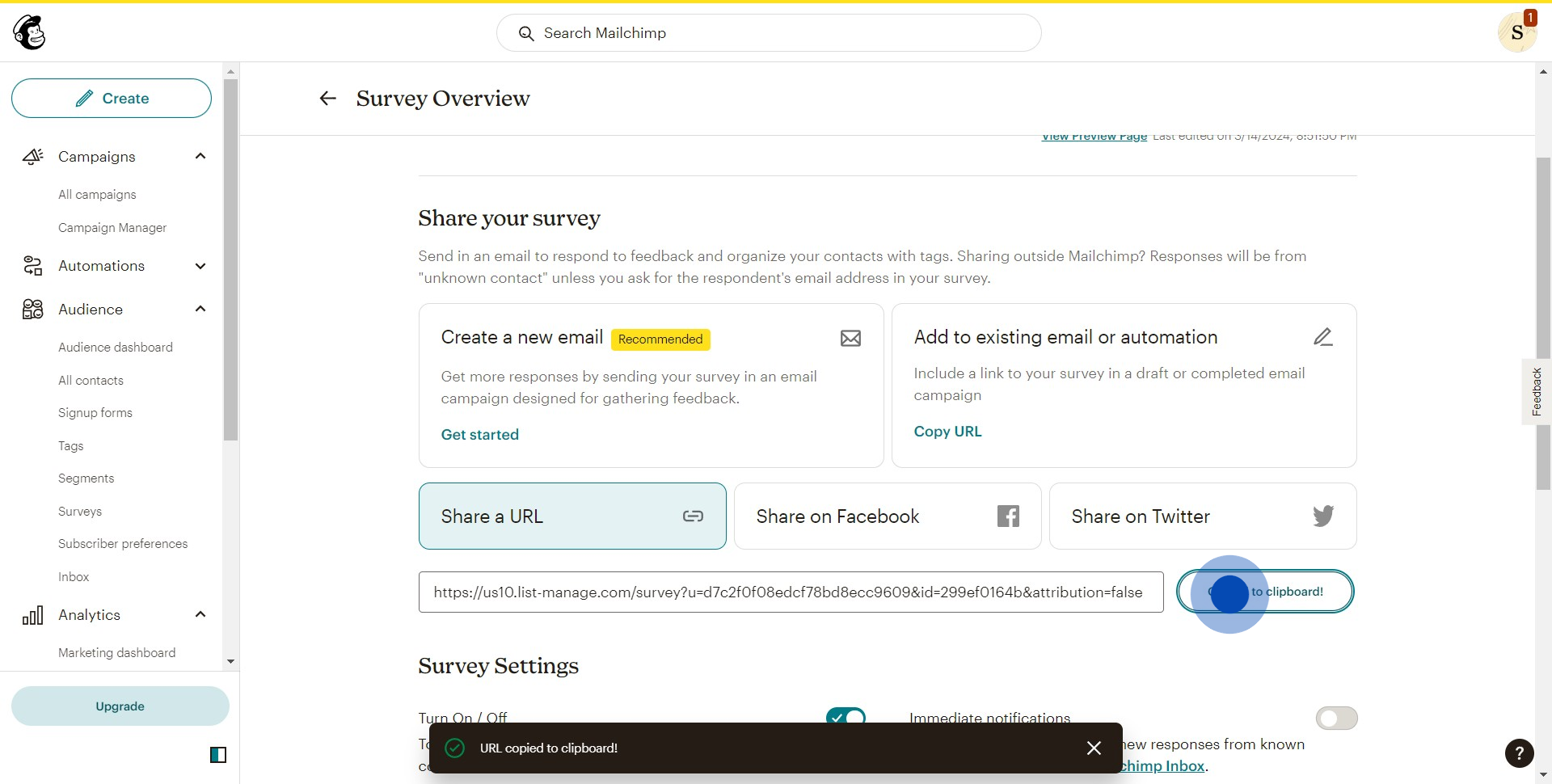Click the Recommended badge
Viewport: 1552px width, 784px height.
660,339
